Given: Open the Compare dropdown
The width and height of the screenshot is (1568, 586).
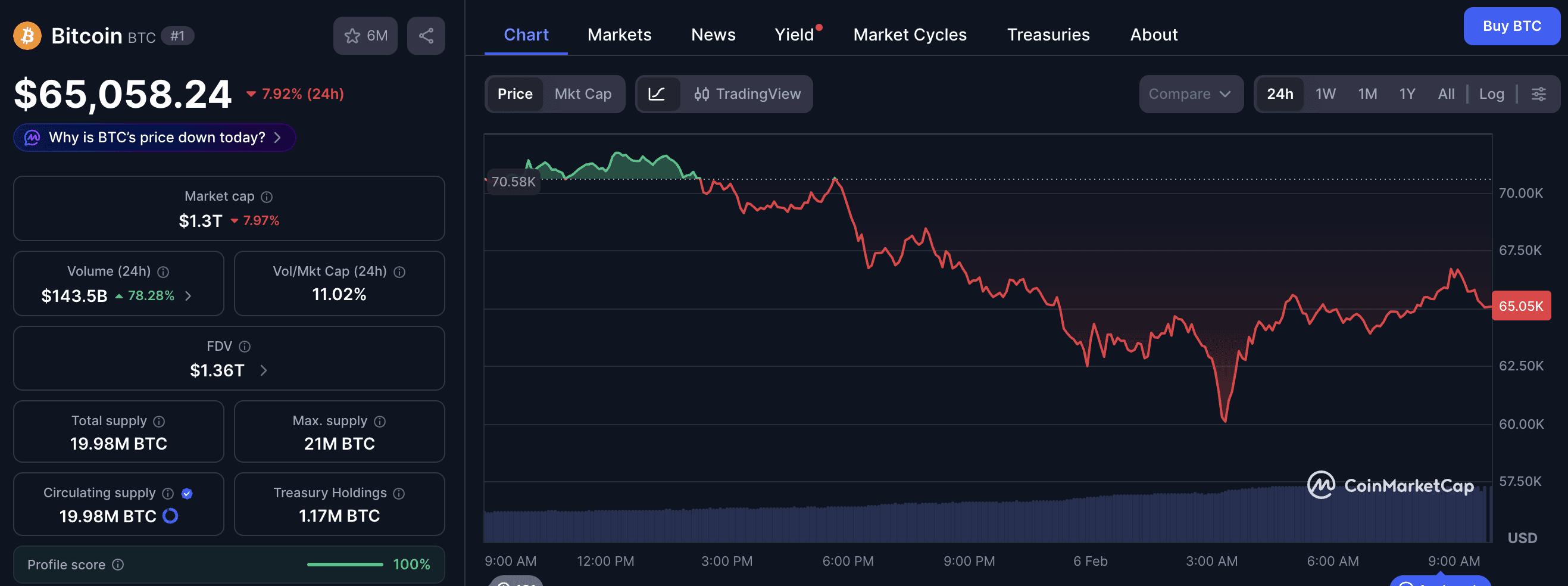Looking at the screenshot, I should click(1190, 94).
